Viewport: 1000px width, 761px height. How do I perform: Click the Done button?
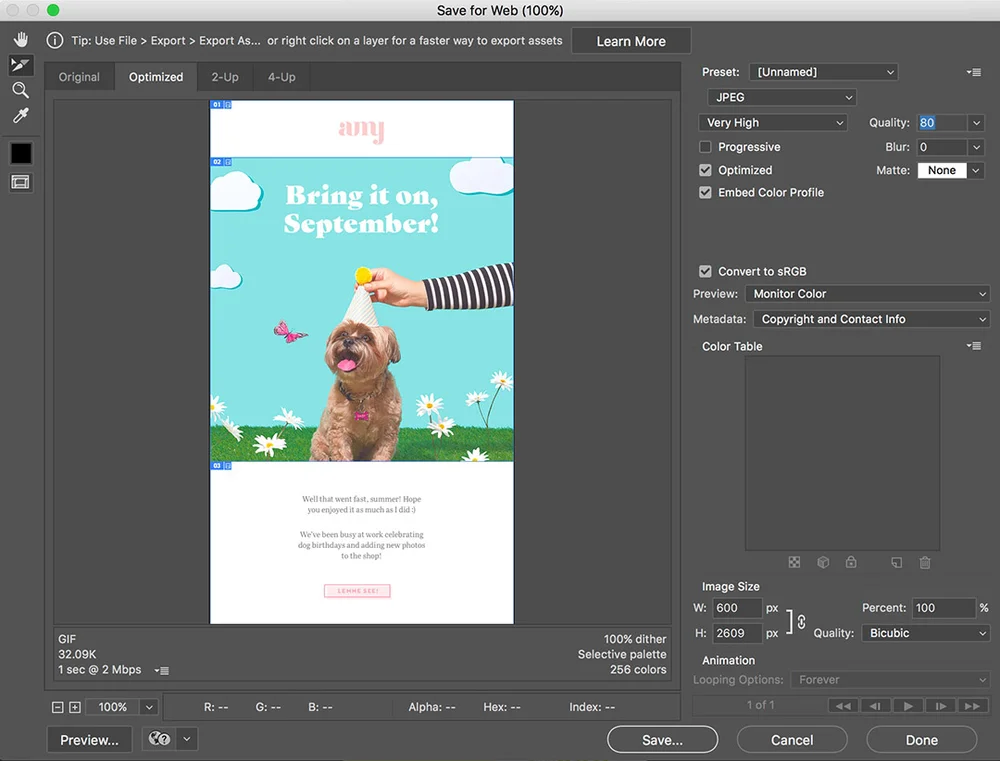pos(920,740)
